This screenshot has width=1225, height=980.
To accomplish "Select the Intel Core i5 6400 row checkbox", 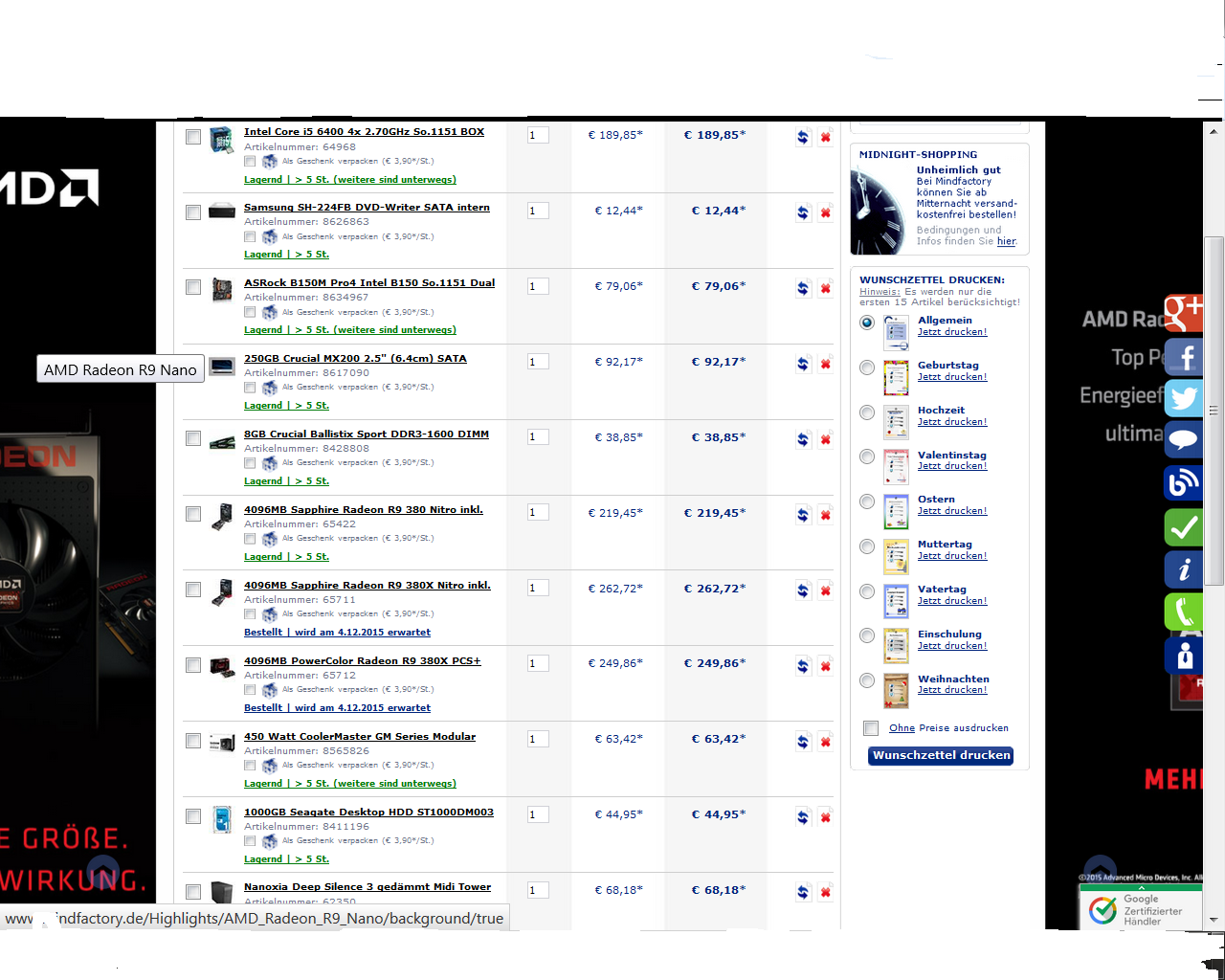I will click(x=193, y=137).
